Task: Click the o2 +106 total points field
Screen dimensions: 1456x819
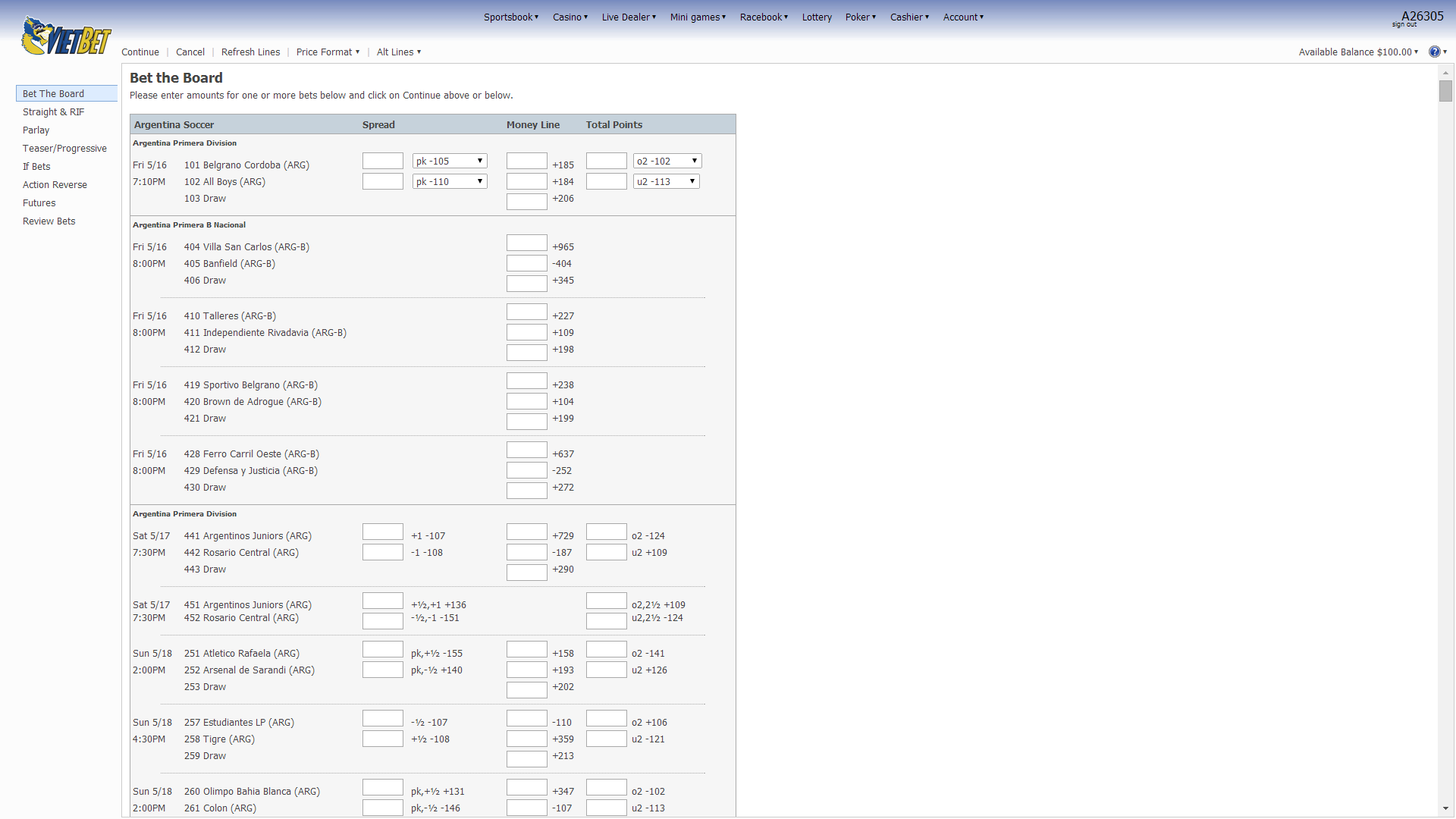Action: tap(607, 718)
